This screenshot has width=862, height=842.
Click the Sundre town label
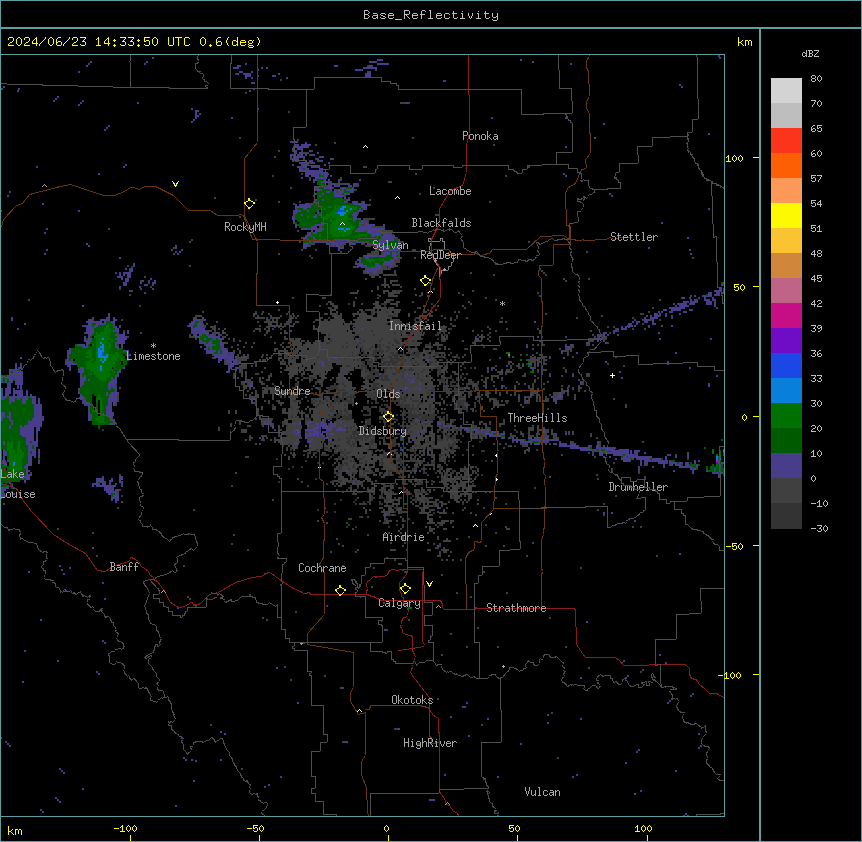(292, 391)
